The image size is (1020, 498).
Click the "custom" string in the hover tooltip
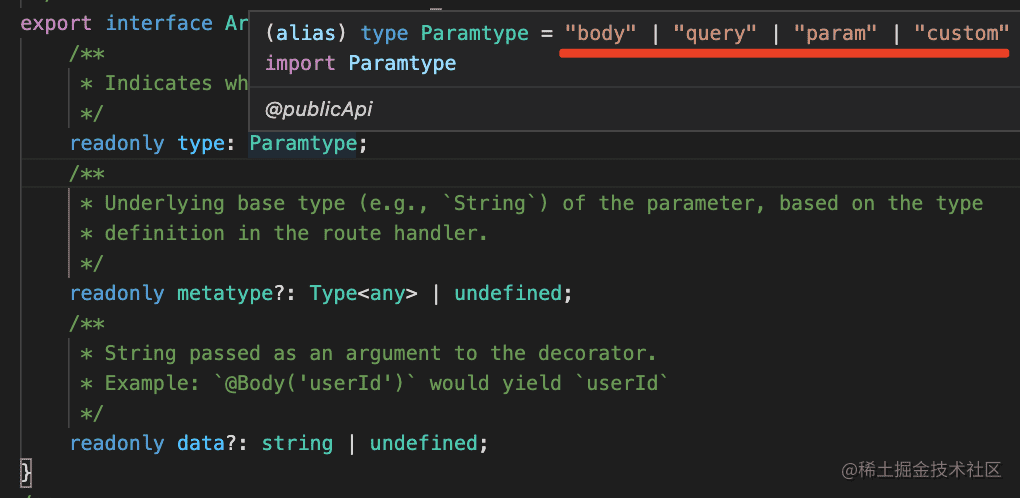(x=962, y=33)
